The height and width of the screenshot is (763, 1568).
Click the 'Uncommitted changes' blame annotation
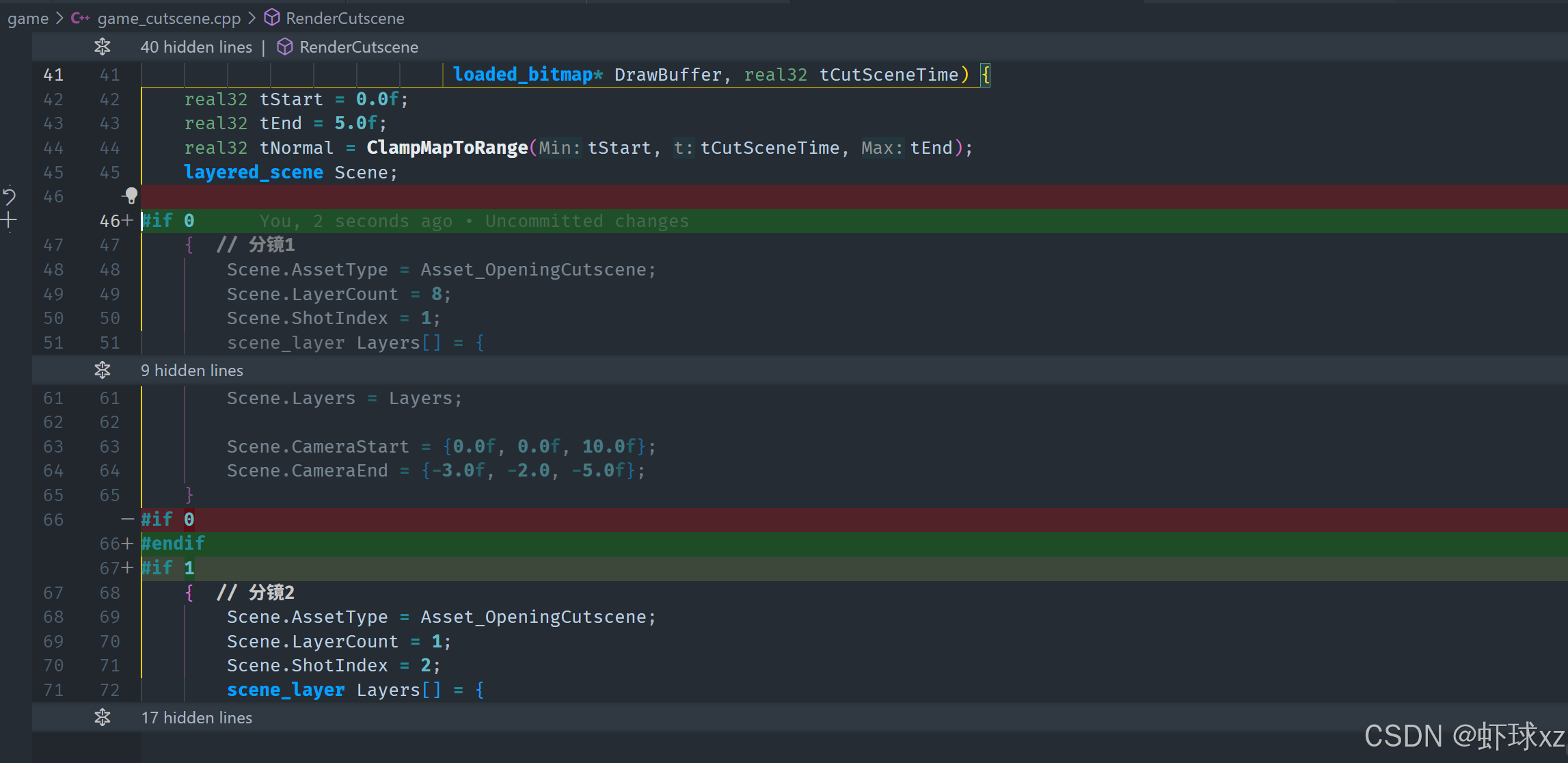coord(586,221)
